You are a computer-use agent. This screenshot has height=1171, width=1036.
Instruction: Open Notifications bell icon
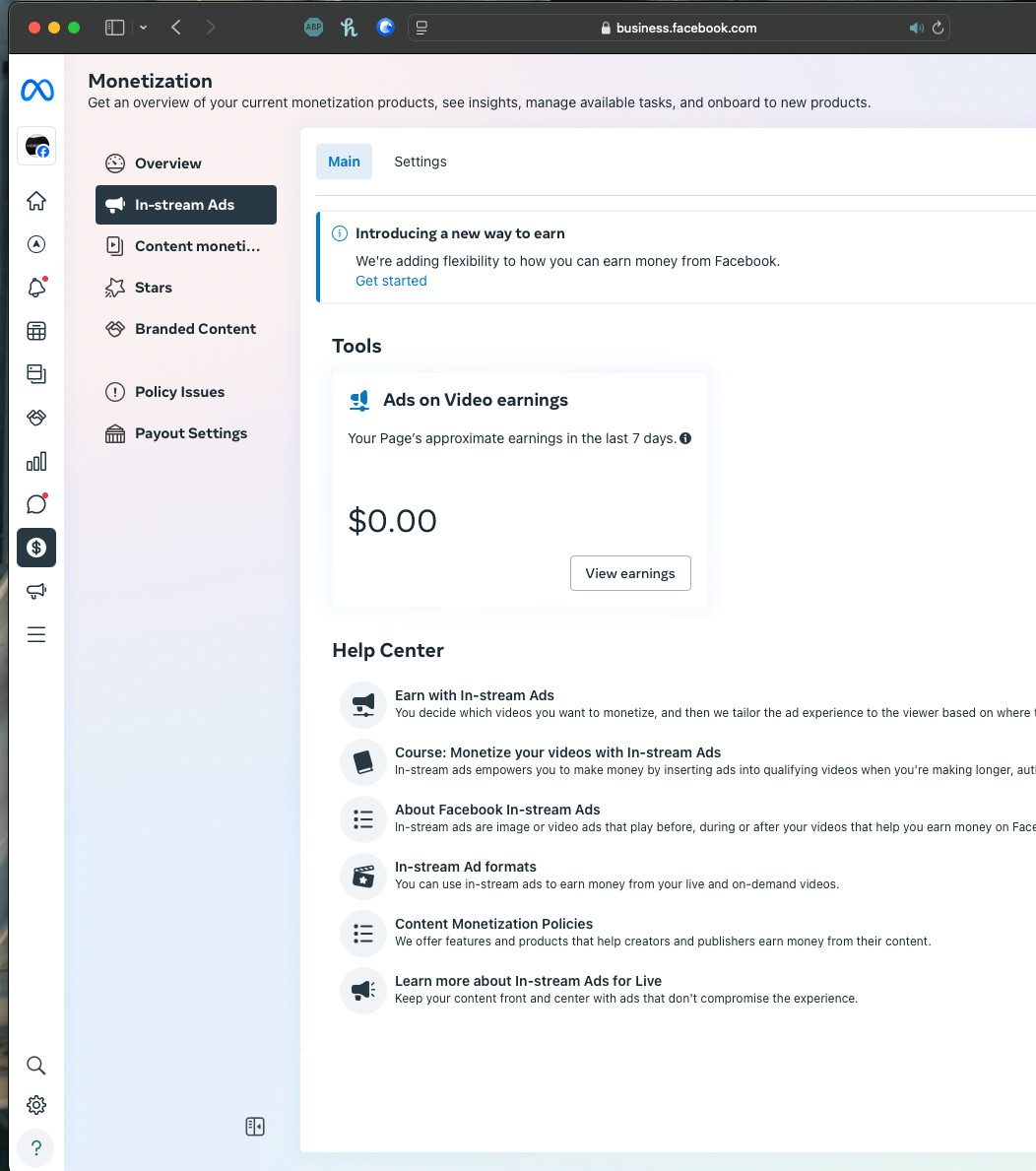point(36,288)
